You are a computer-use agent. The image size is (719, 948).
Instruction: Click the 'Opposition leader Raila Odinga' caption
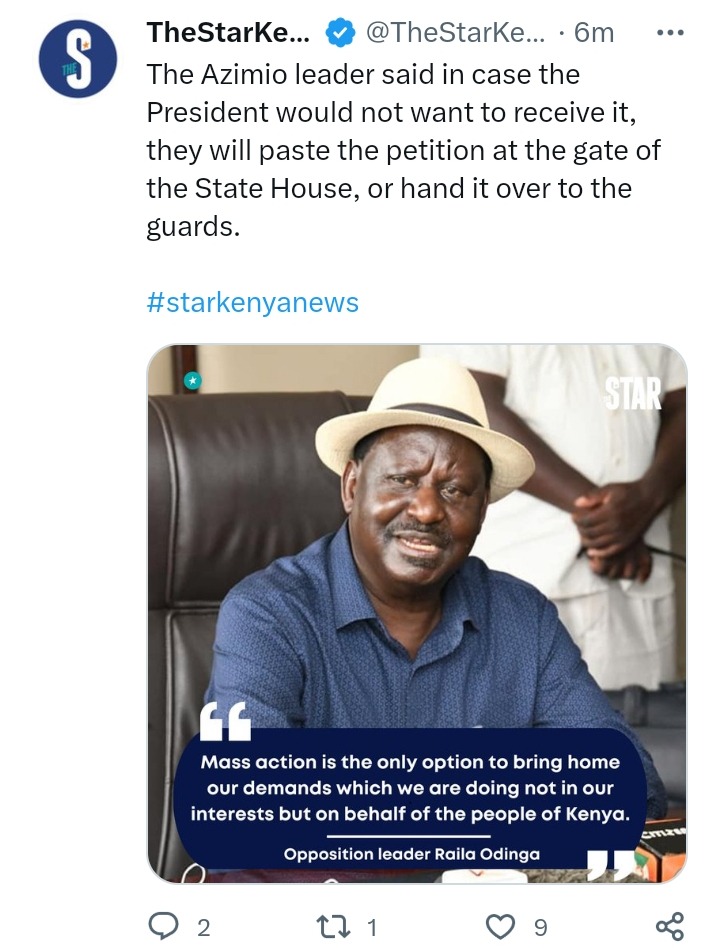coord(412,854)
